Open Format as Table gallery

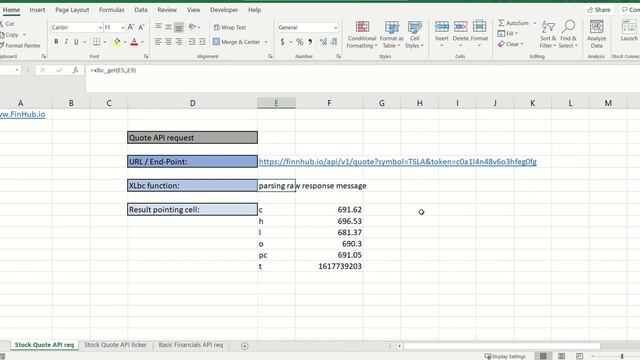[x=391, y=34]
